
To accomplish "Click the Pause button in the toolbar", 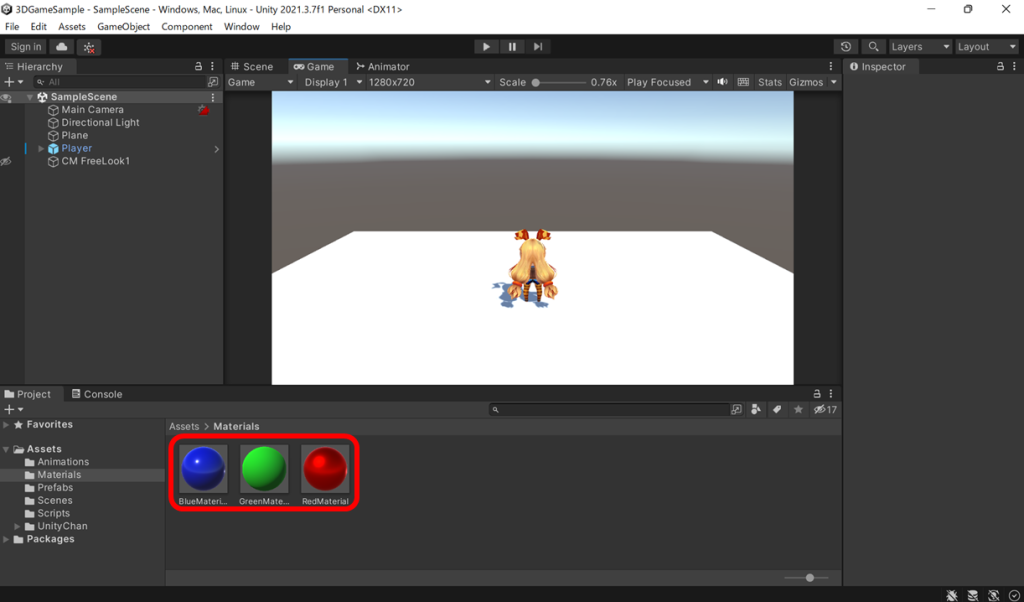I will point(511,46).
